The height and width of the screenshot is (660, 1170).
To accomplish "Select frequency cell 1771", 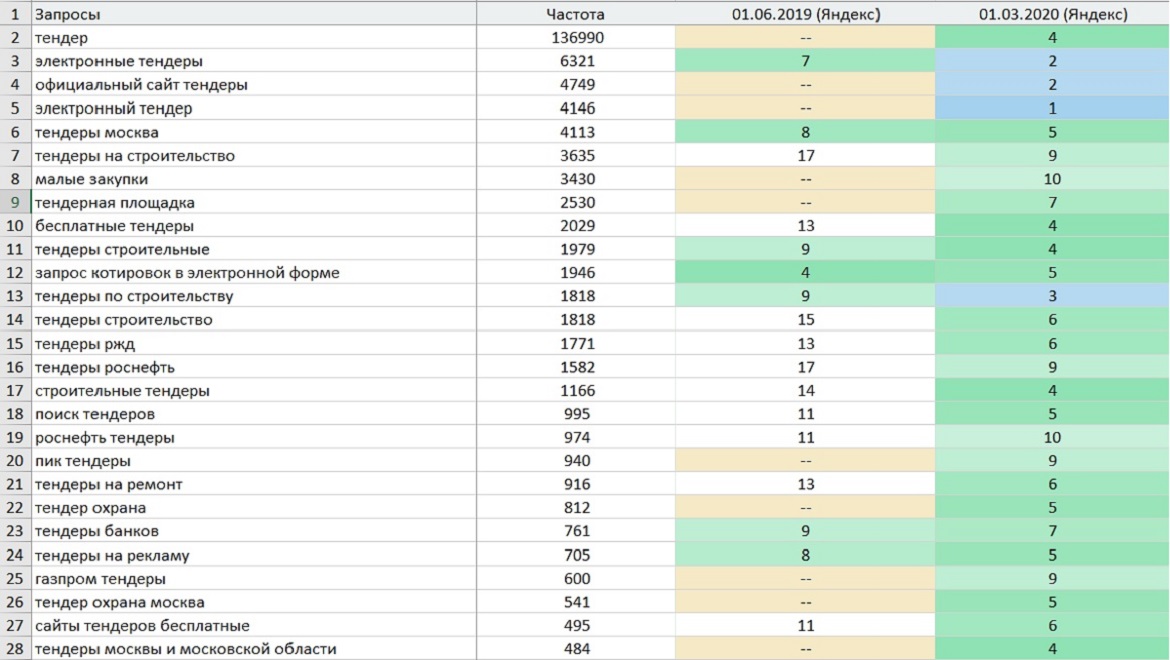I will tap(575, 343).
